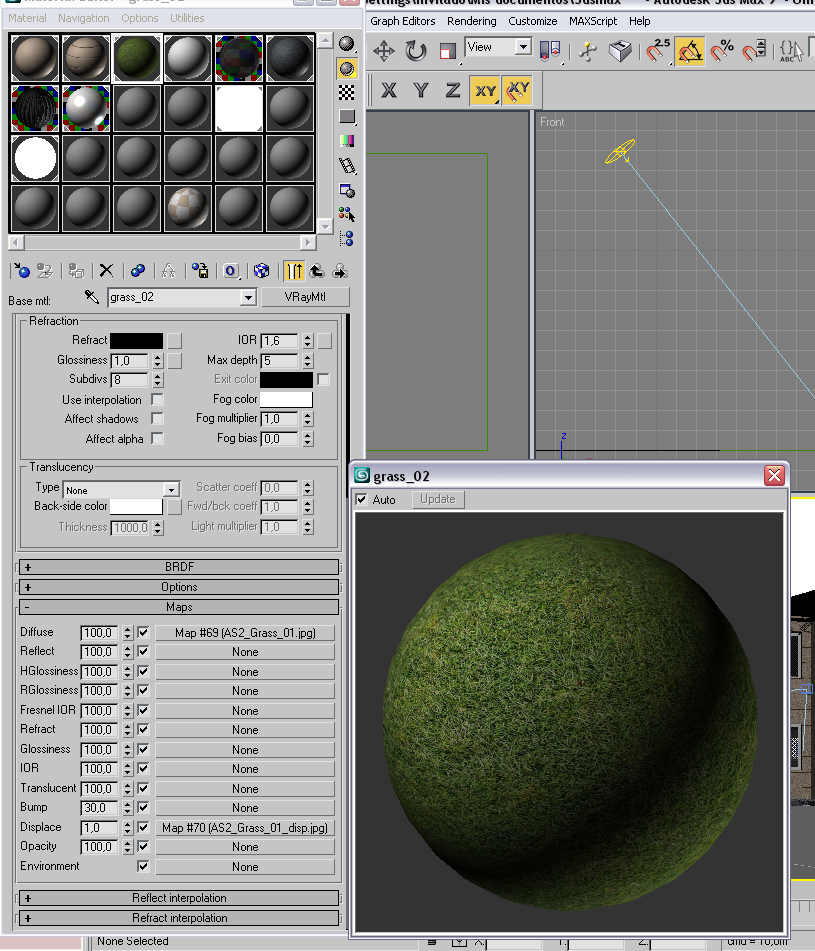The width and height of the screenshot is (815, 951).
Task: Click the Make Material Copy icon
Action: pyautogui.click(x=138, y=271)
